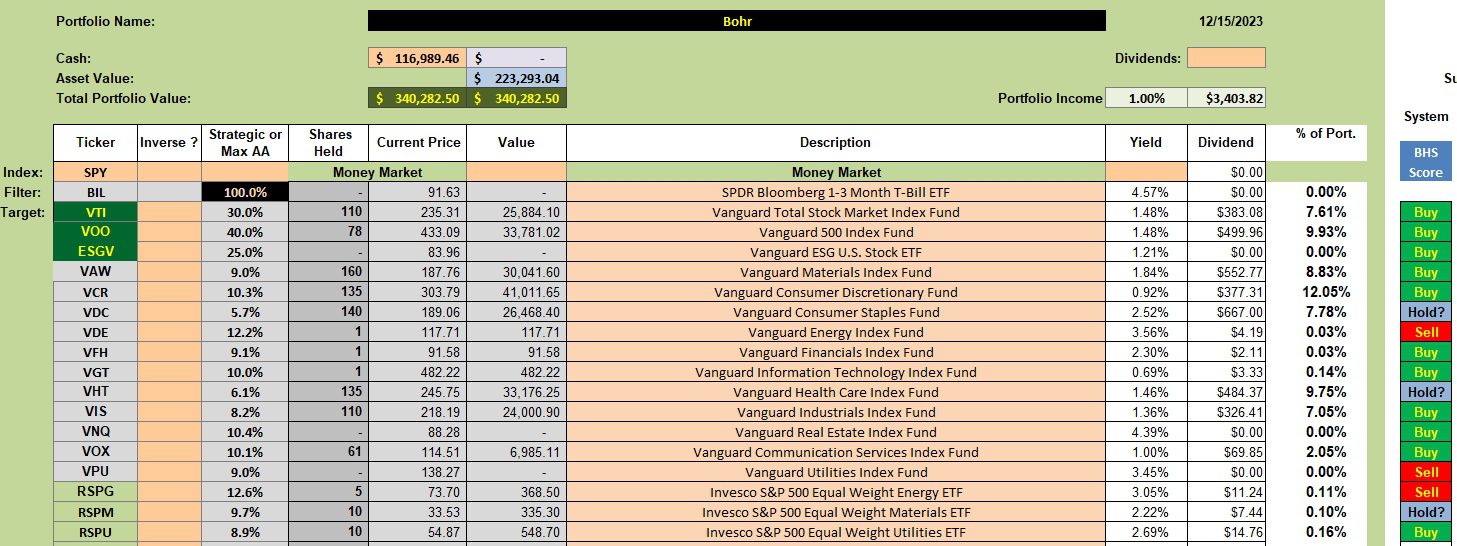Select the VDE ticker cell
1457x546 pixels.
(96, 332)
